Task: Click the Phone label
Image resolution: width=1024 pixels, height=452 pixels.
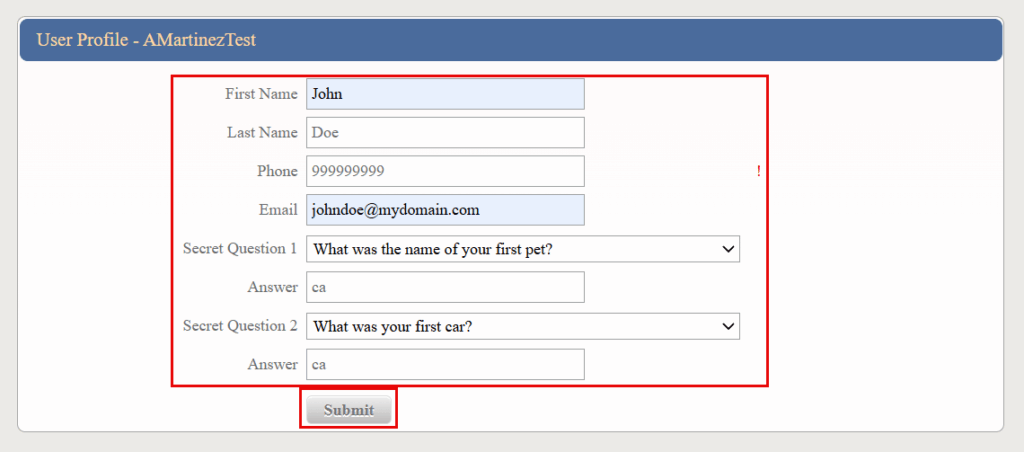Action: coord(277,171)
